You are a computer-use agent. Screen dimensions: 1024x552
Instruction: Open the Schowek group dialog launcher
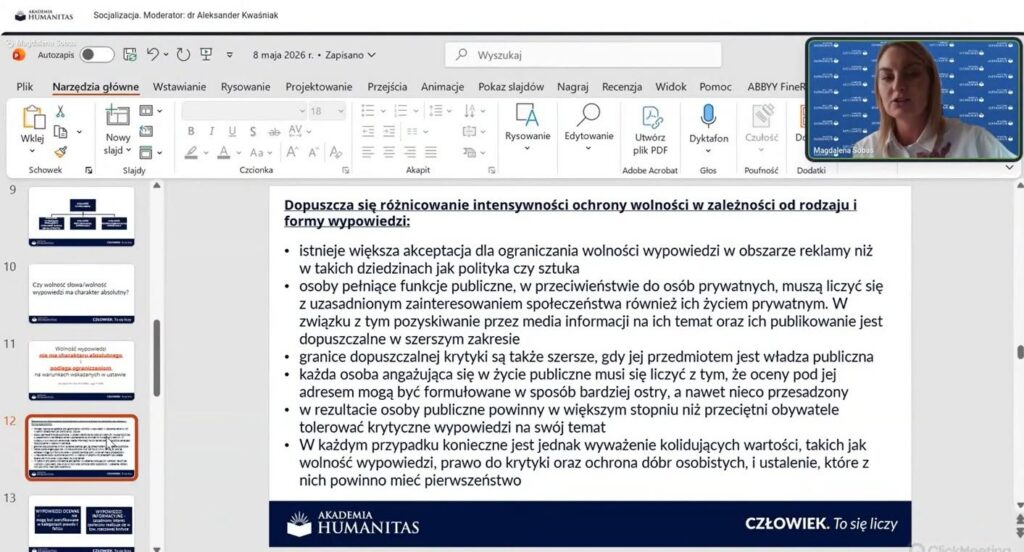pyautogui.click(x=89, y=170)
